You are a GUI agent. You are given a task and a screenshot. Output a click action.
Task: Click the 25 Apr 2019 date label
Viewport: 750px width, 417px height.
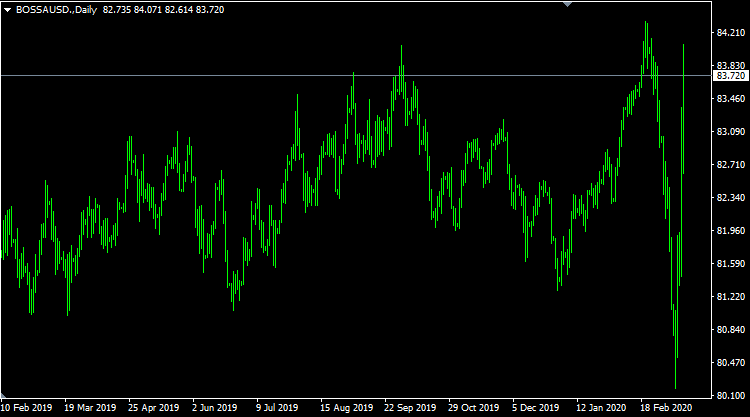tap(154, 407)
